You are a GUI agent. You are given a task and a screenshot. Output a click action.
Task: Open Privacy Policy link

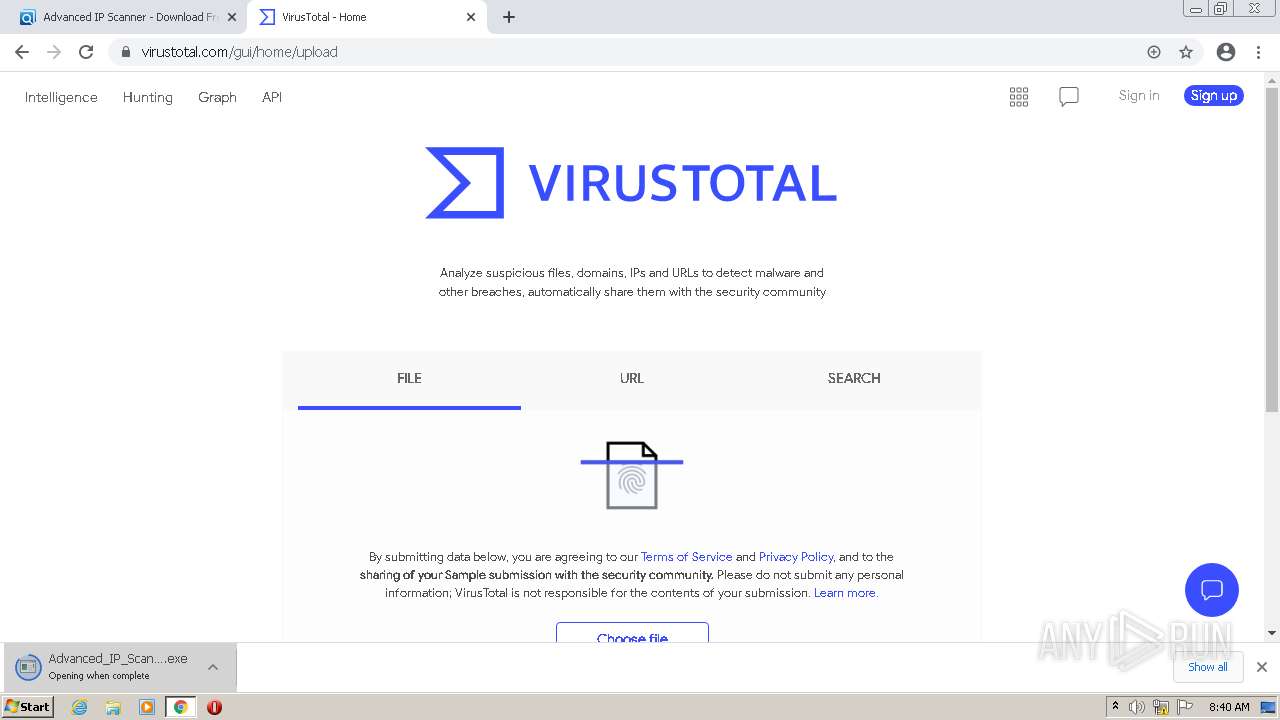tap(796, 557)
